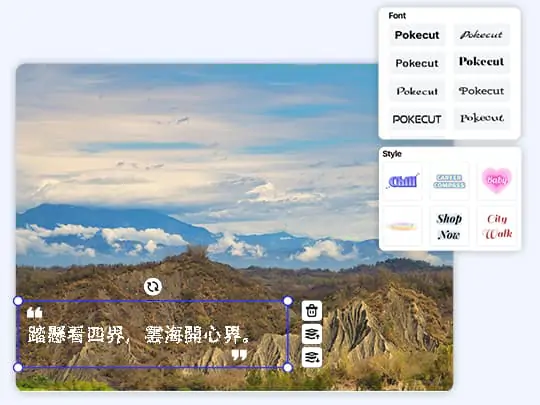This screenshot has width=540, height=405.
Task: Apply the Career Compass text style
Action: [x=449, y=181]
